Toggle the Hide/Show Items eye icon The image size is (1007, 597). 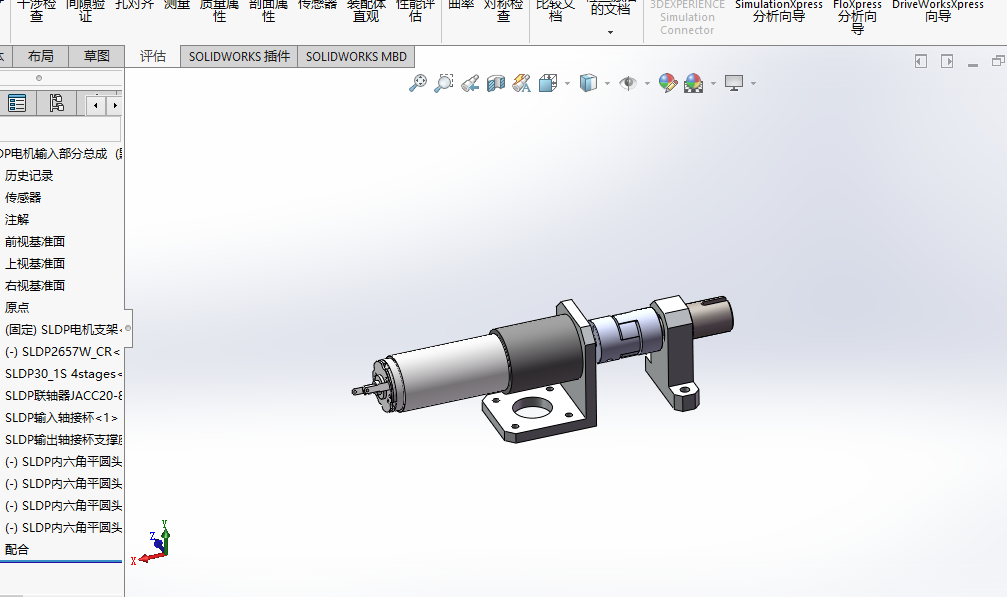click(628, 83)
